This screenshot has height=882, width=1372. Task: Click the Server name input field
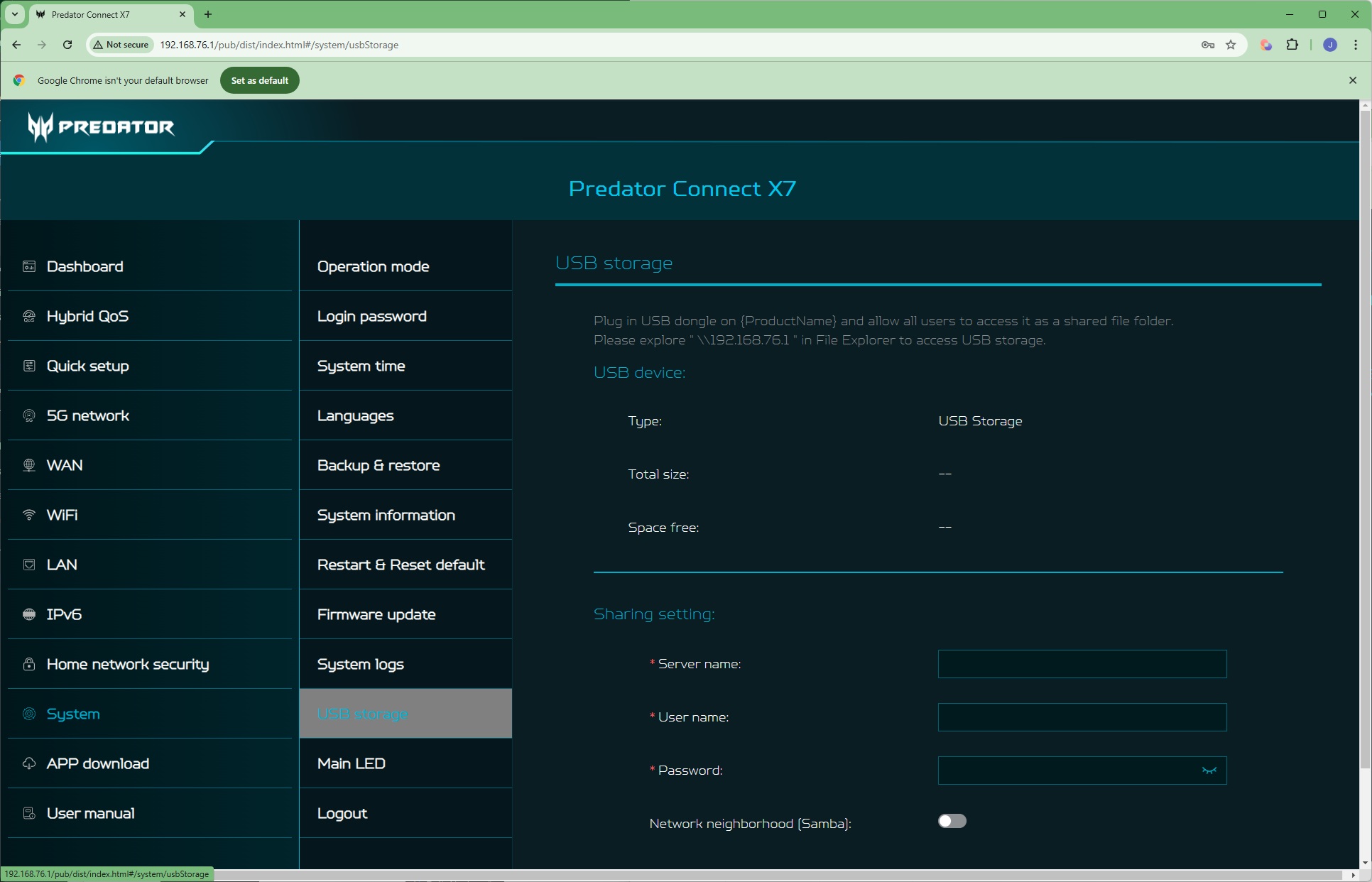point(1082,664)
